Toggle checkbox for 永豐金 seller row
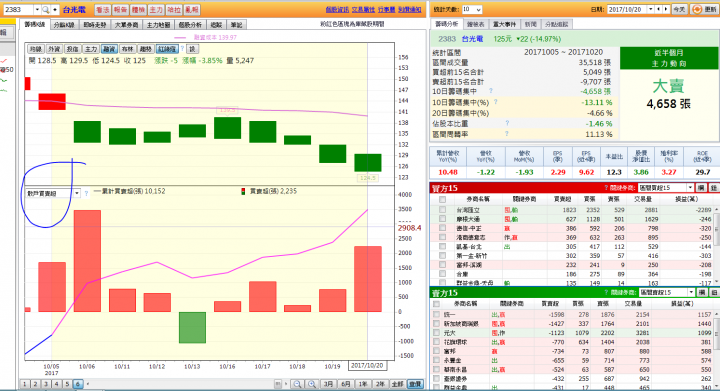The width and height of the screenshot is (720, 391). point(437,360)
